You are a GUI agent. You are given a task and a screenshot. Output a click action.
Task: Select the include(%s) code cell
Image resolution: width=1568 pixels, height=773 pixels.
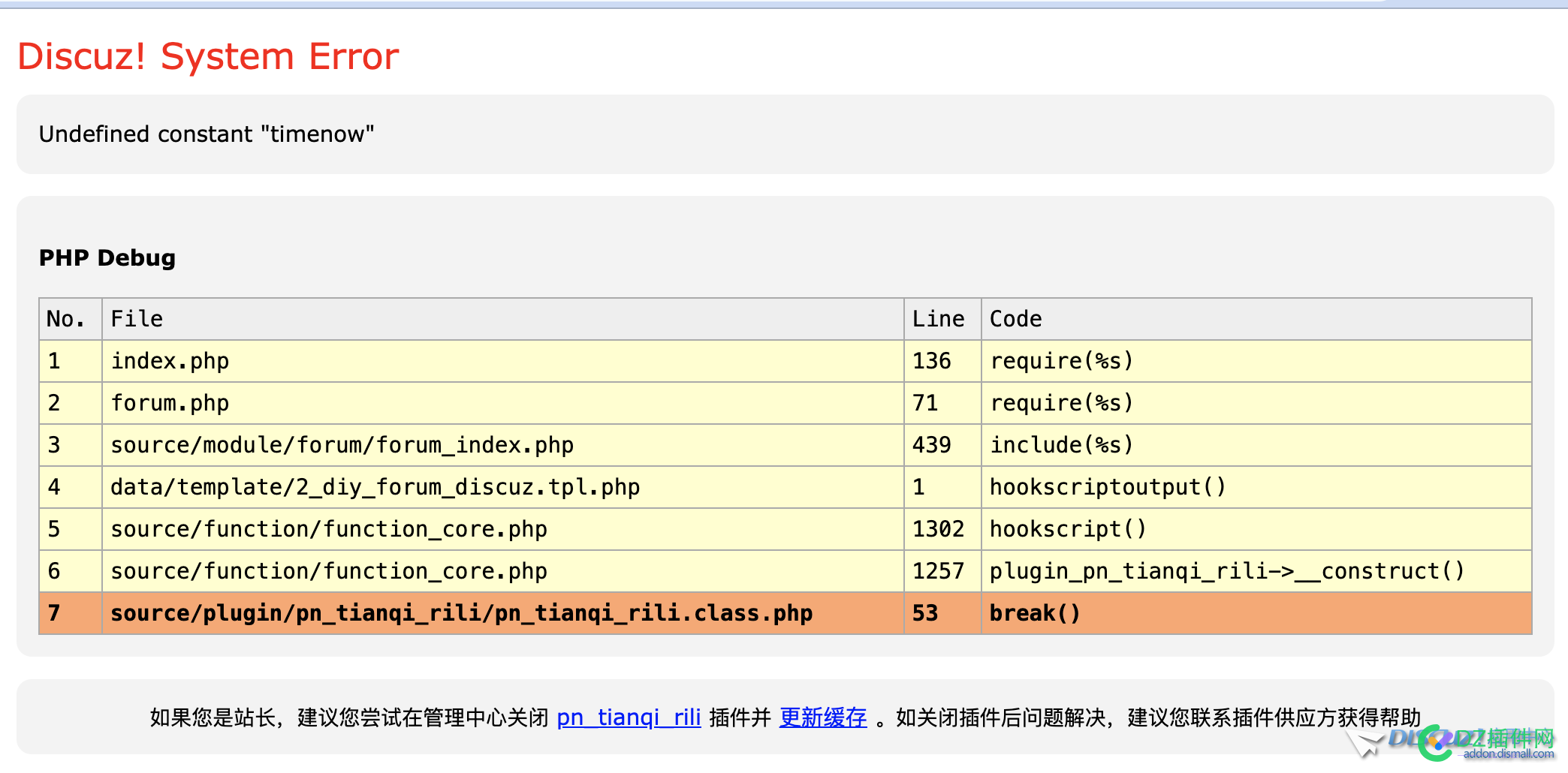coord(1256,445)
